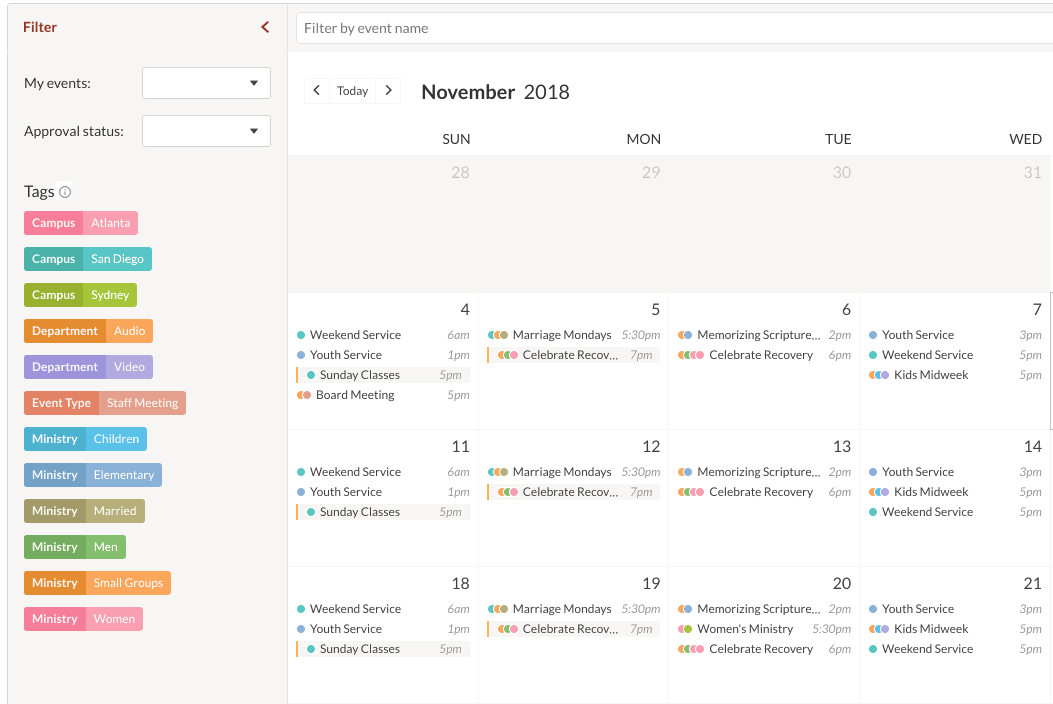Collapse the Filter sidebar with the chevron
This screenshot has width=1053, height=704.
point(265,27)
